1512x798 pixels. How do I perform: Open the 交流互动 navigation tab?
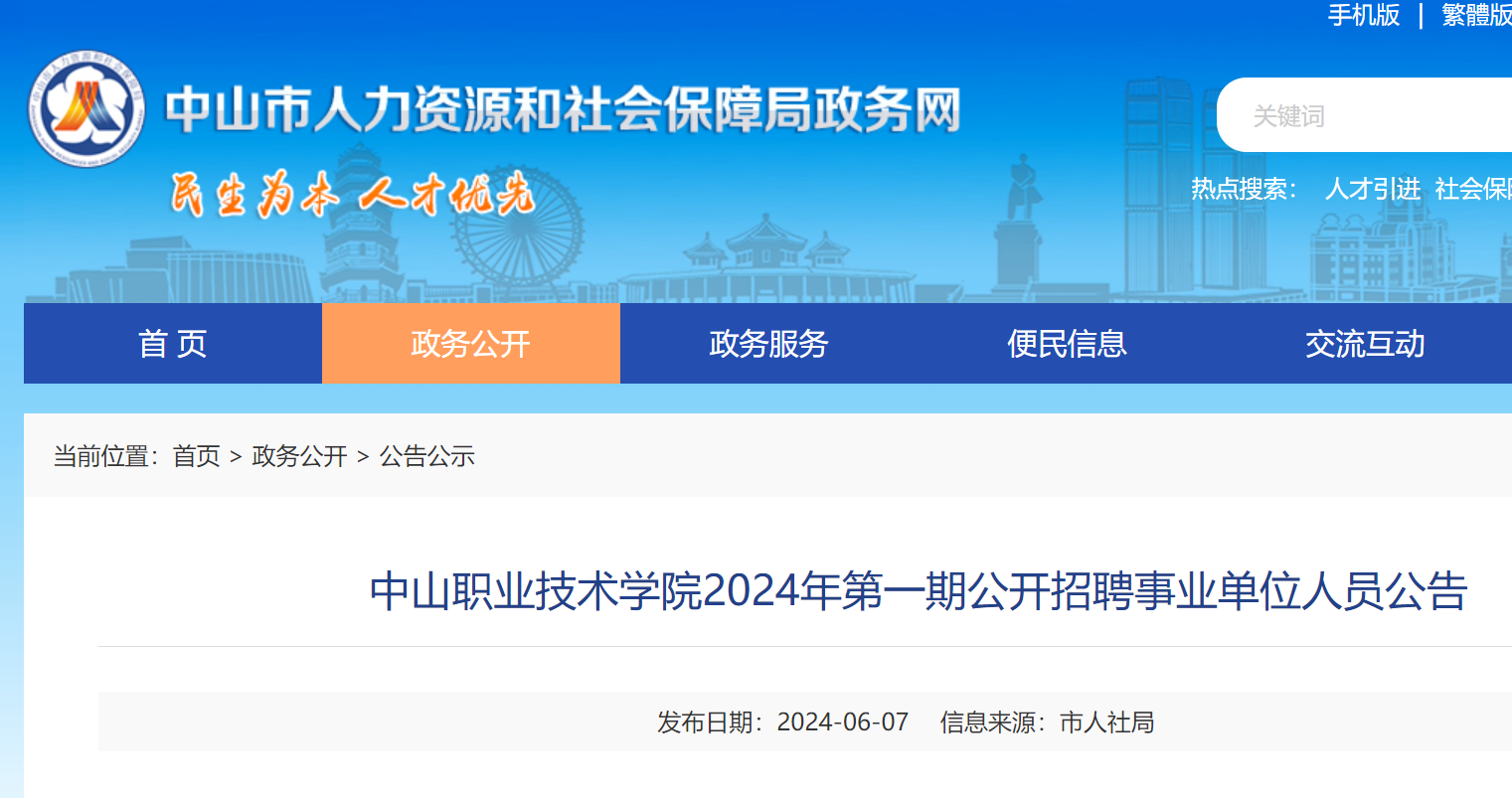1365,344
